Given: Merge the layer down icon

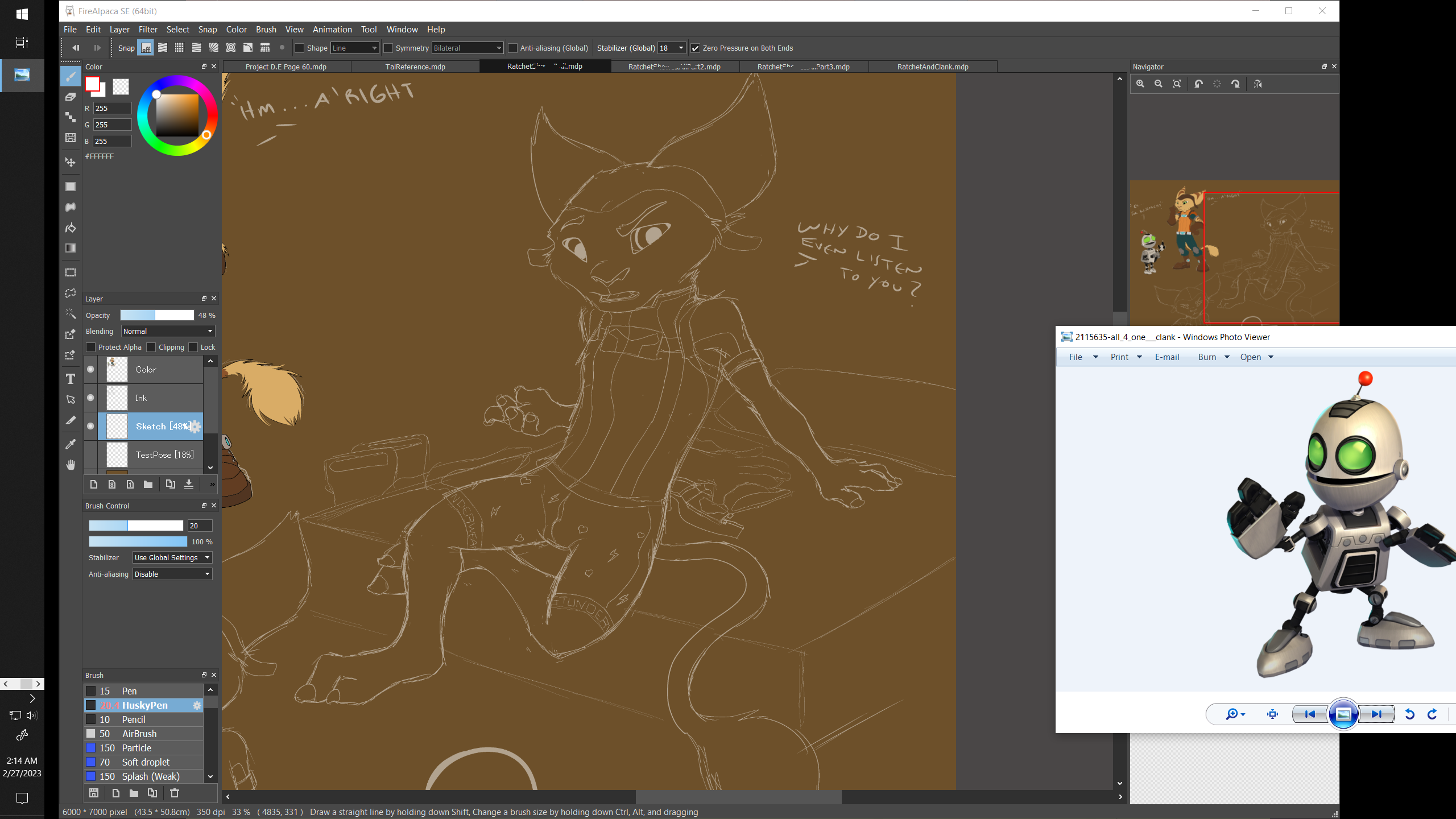Looking at the screenshot, I should pos(189,484).
